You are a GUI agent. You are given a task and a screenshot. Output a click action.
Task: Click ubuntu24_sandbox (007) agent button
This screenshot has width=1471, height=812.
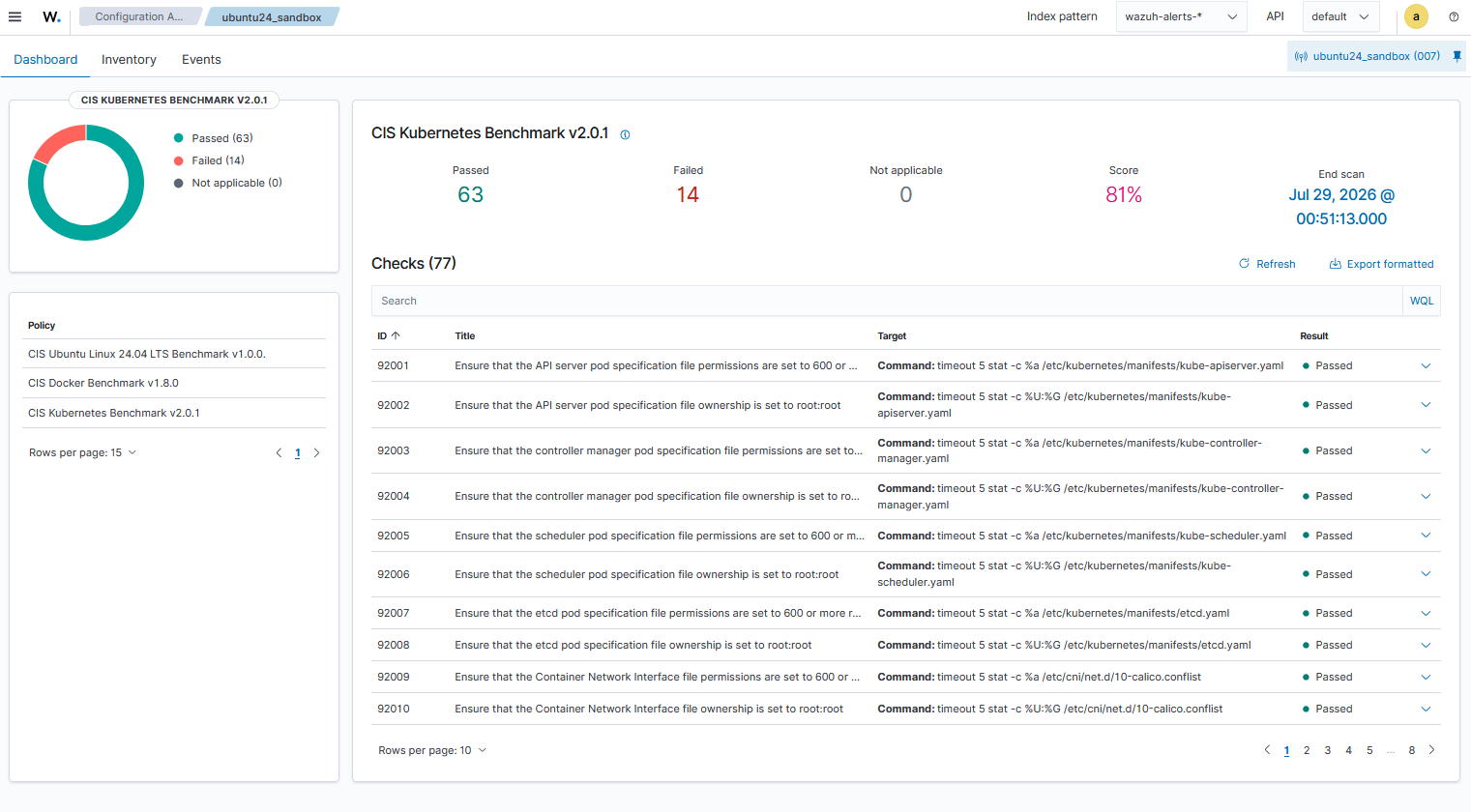1376,56
